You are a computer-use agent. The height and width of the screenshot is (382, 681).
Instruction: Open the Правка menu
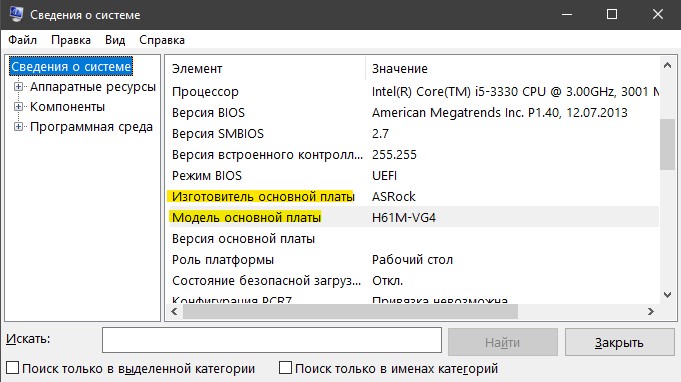pos(71,40)
